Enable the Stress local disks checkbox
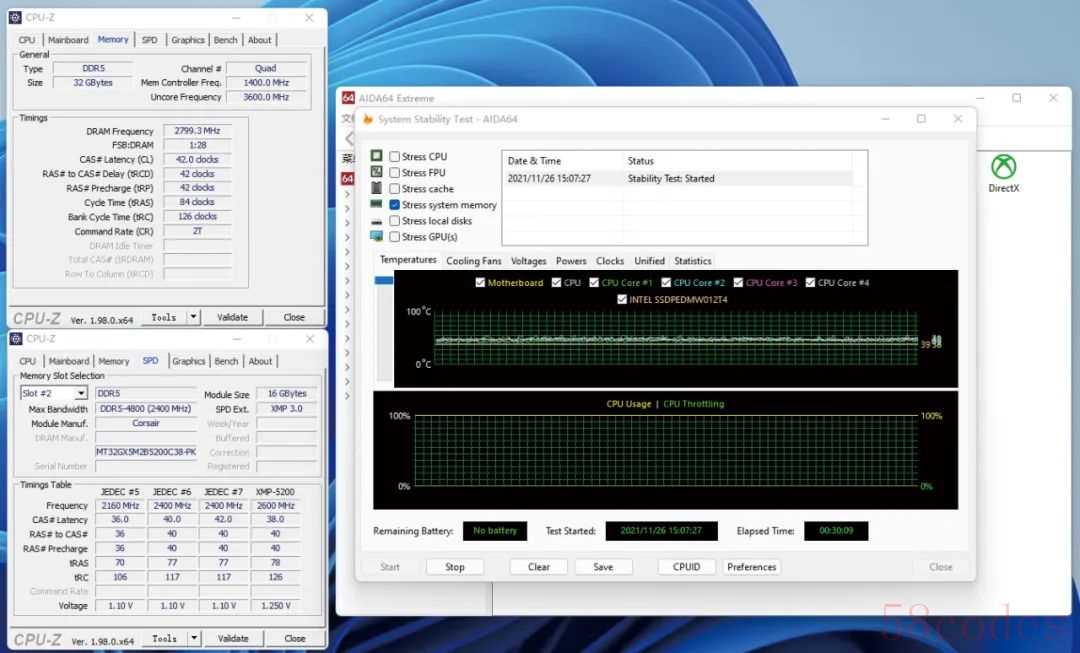Image resolution: width=1080 pixels, height=653 pixels. [x=395, y=220]
